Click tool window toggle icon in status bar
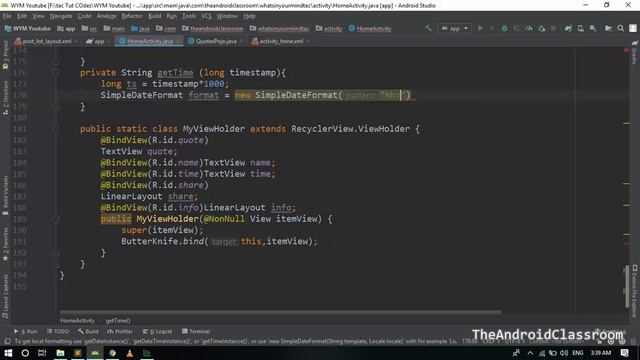The height and width of the screenshot is (360, 640). [7, 341]
